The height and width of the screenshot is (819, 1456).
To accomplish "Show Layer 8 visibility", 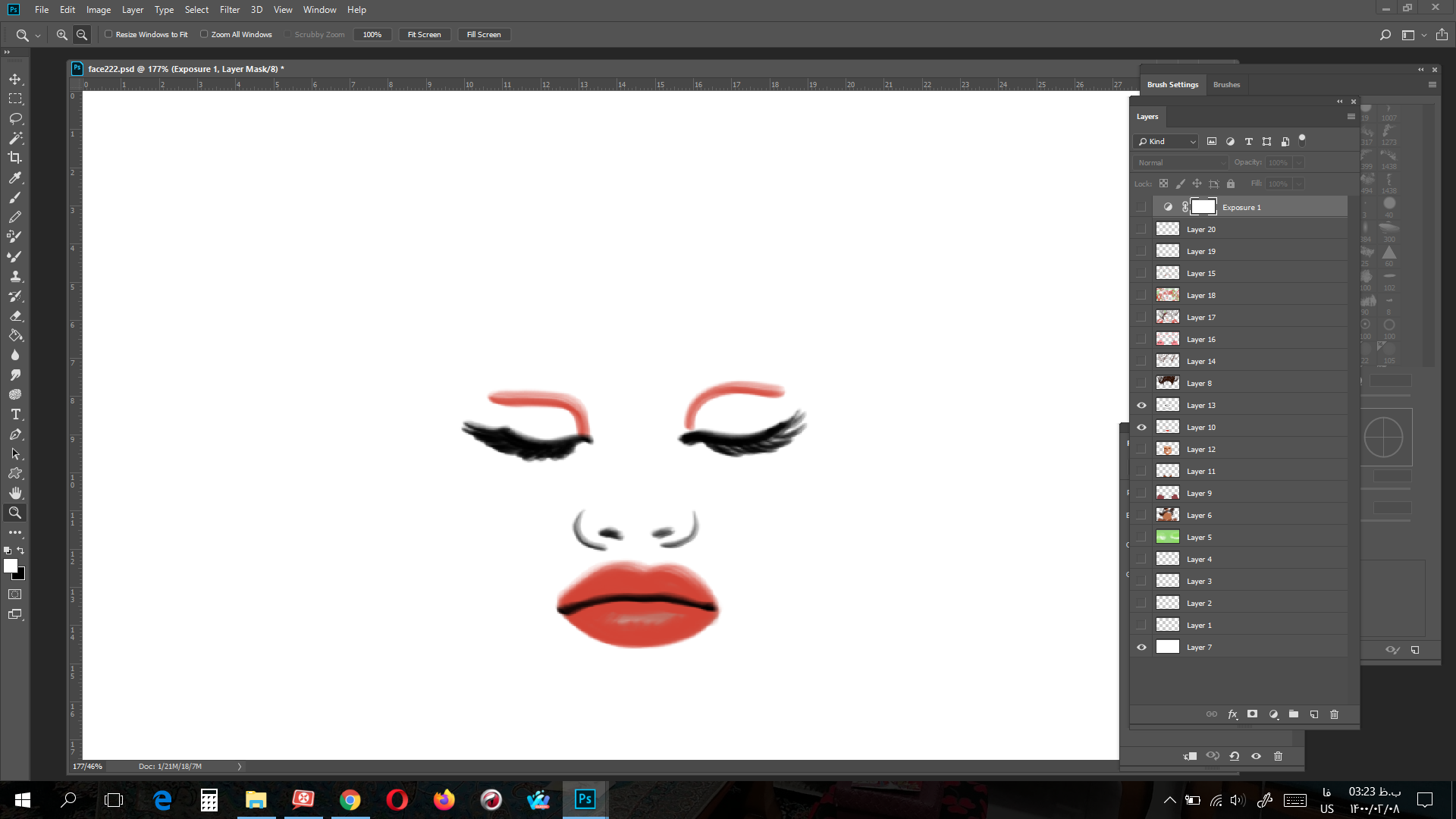I will 1141,384.
